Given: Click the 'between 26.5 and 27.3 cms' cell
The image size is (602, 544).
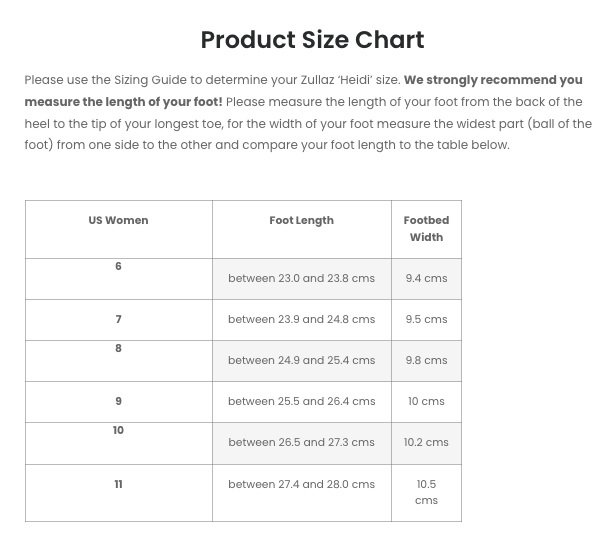Looking at the screenshot, I should (x=301, y=443).
